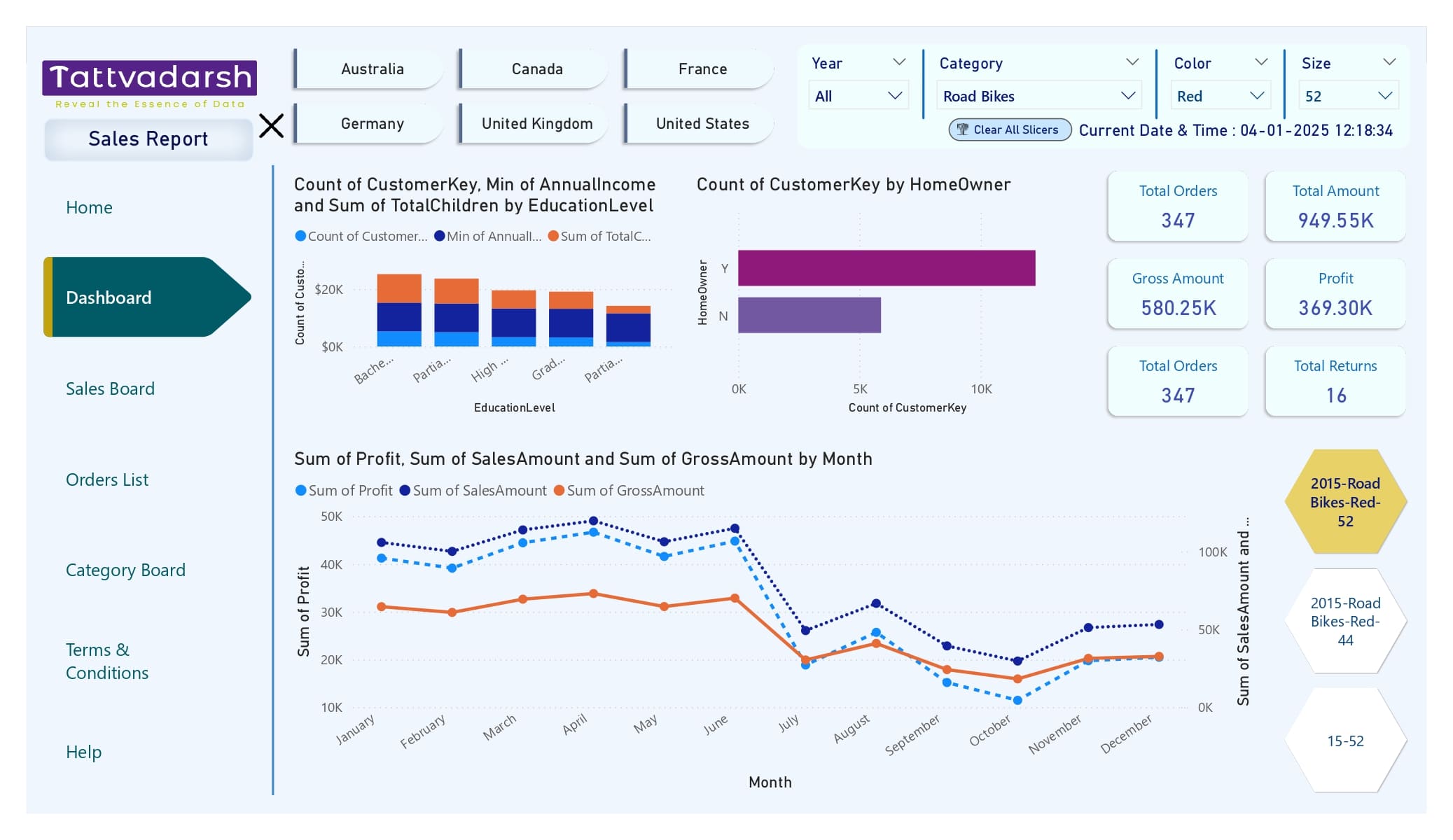Click the Bachelors stacked bar
Viewport: 1453px width, 840px height.
click(399, 310)
